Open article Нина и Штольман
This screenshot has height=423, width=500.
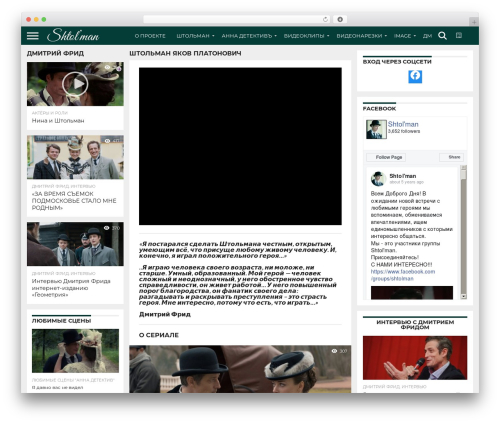pos(58,121)
